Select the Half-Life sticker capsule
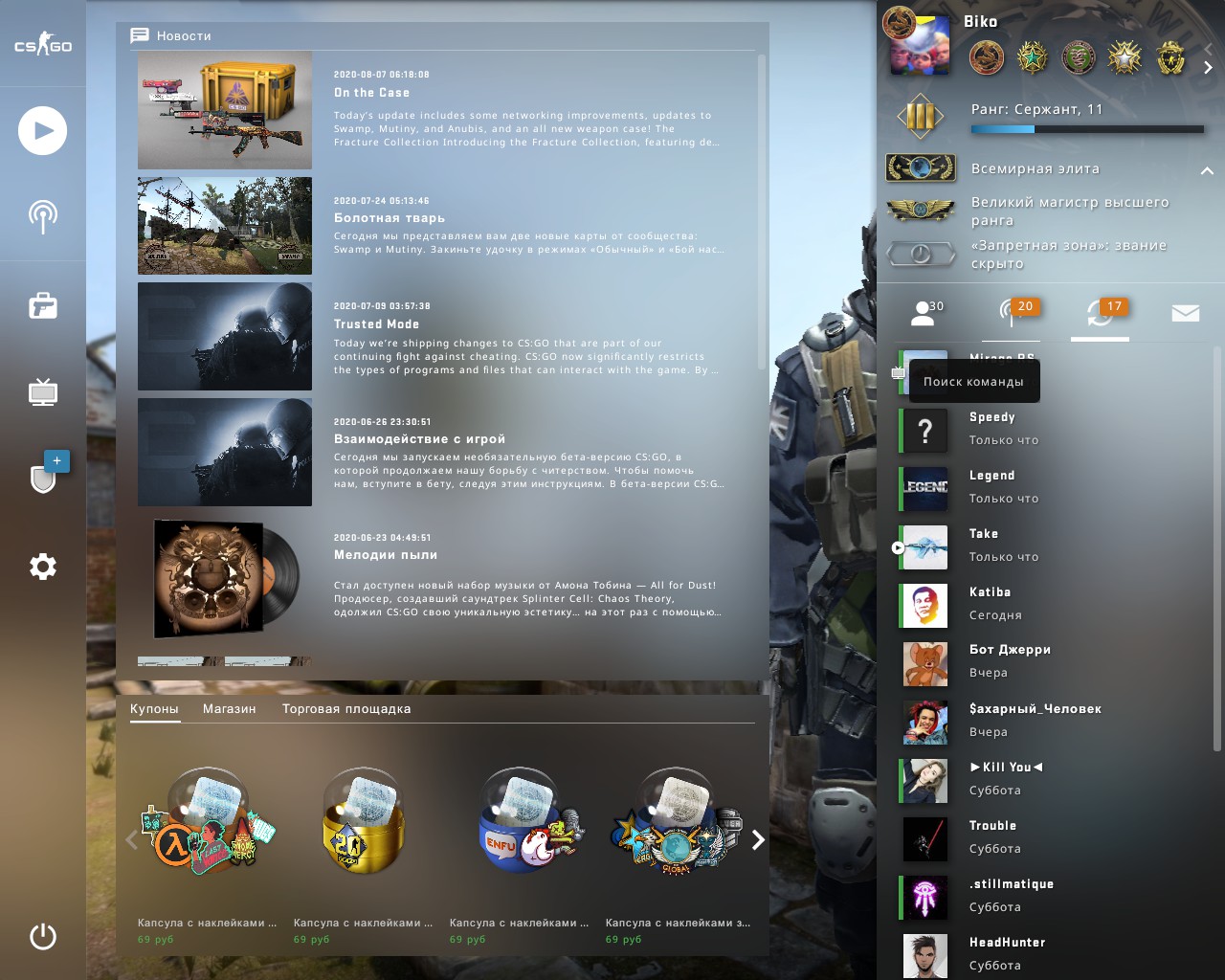 click(x=208, y=821)
